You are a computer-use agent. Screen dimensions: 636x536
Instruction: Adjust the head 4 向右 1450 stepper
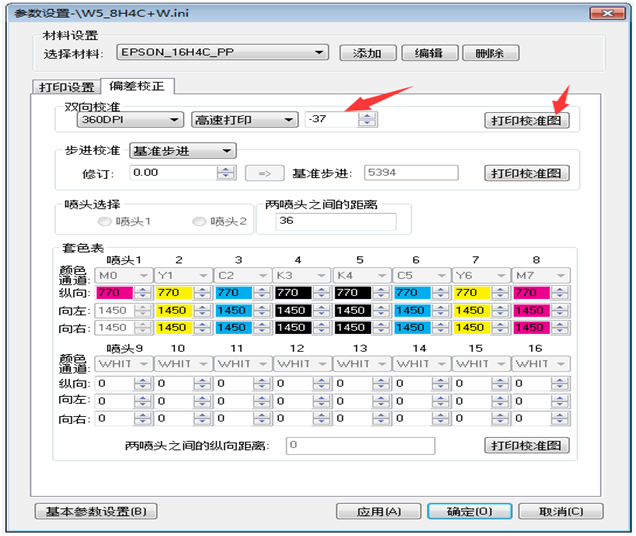click(322, 327)
